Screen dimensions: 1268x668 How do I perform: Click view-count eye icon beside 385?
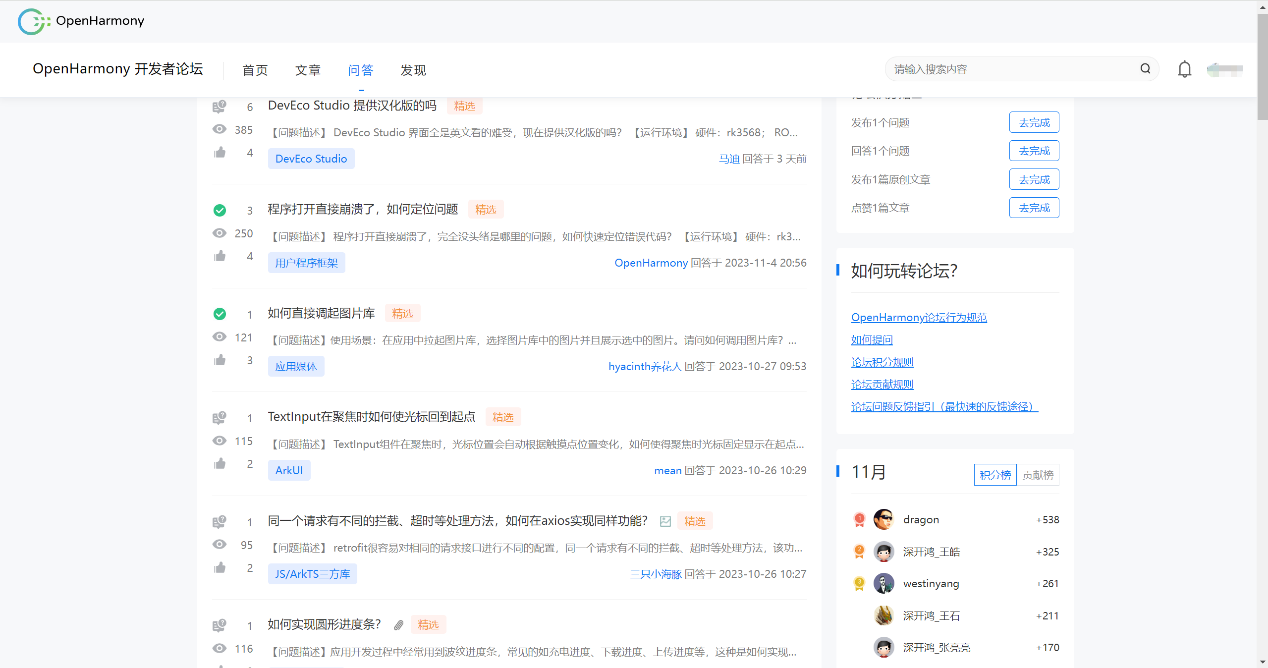pyautogui.click(x=219, y=130)
